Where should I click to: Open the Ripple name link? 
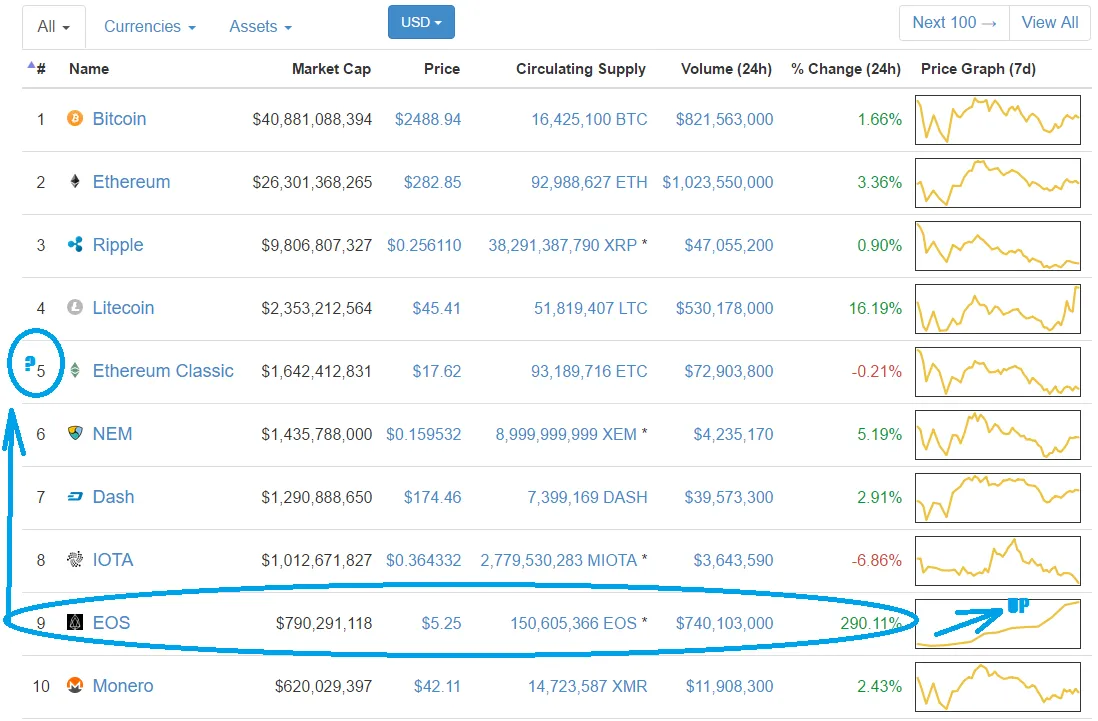118,244
